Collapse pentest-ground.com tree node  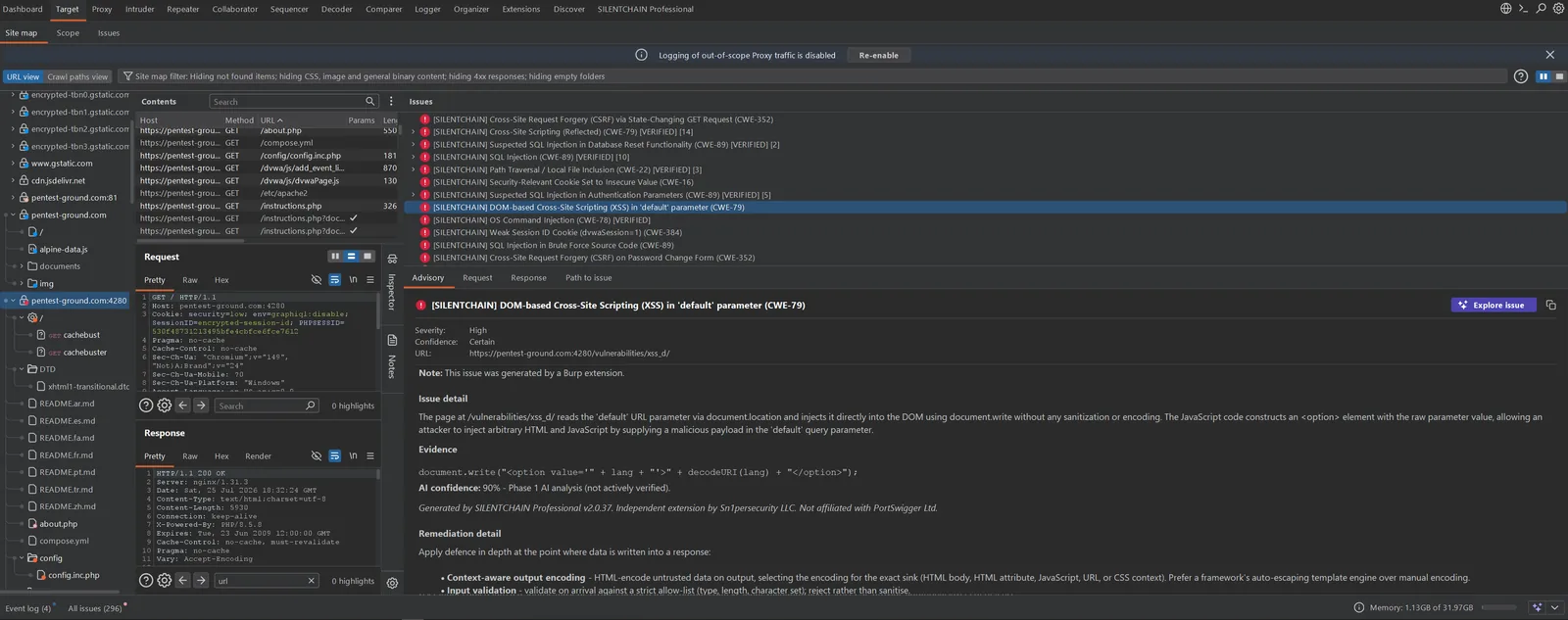pos(13,215)
